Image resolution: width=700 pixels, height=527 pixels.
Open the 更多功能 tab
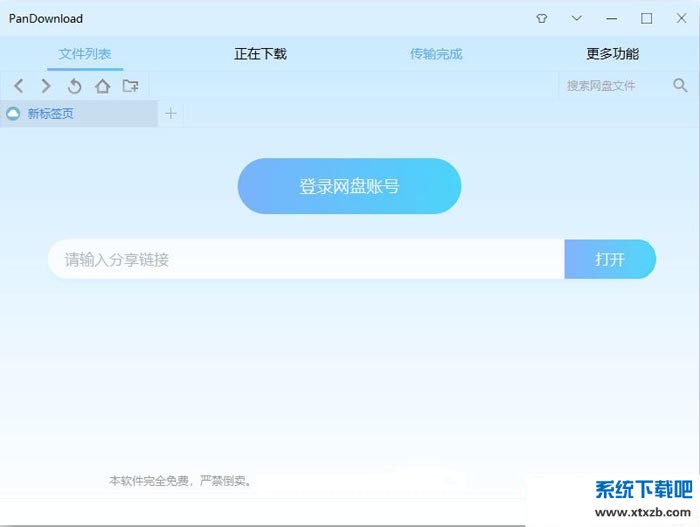pos(612,54)
